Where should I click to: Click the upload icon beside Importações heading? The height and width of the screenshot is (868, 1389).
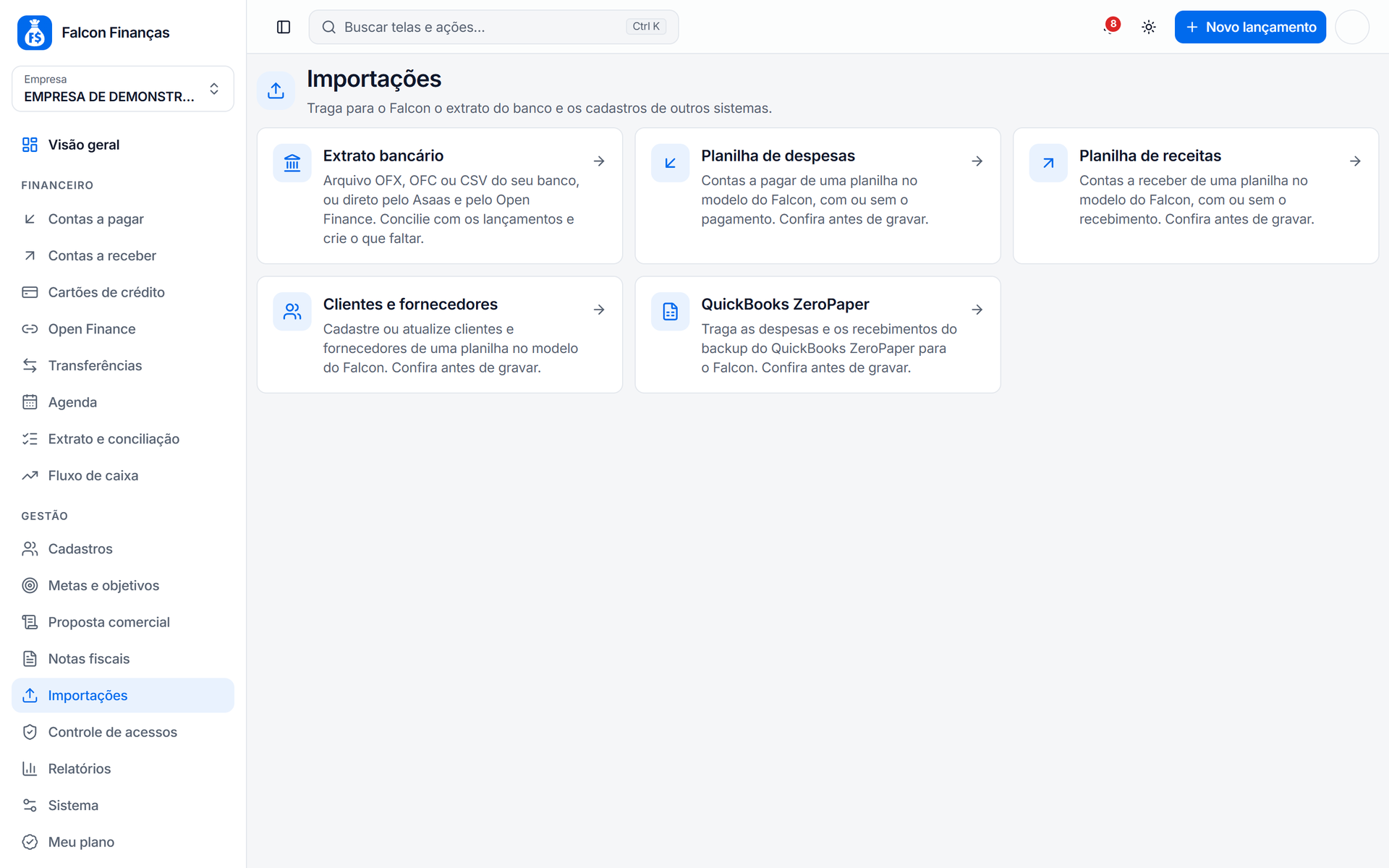(276, 90)
